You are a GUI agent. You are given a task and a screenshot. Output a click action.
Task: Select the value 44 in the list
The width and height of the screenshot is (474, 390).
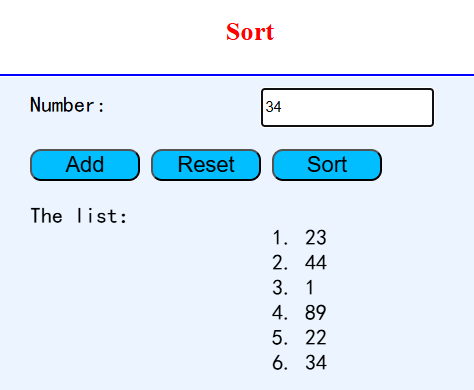pos(316,262)
